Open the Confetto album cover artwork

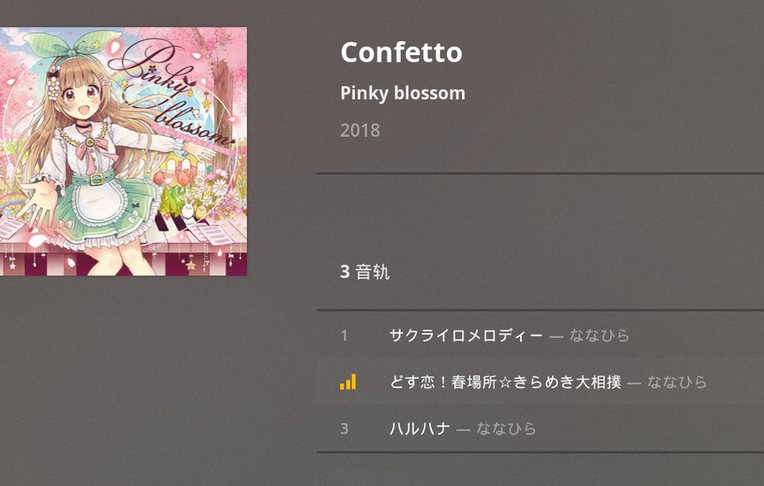123,151
